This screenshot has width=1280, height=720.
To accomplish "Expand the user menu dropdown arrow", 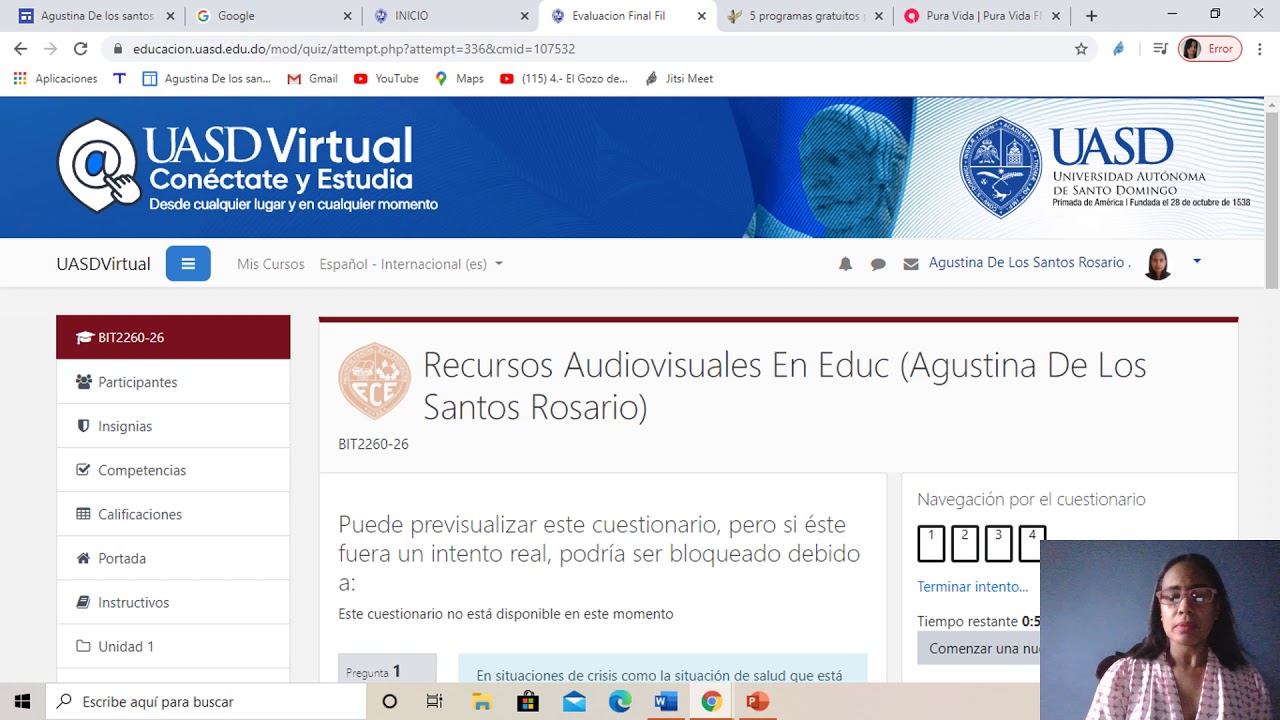I will (x=1197, y=262).
